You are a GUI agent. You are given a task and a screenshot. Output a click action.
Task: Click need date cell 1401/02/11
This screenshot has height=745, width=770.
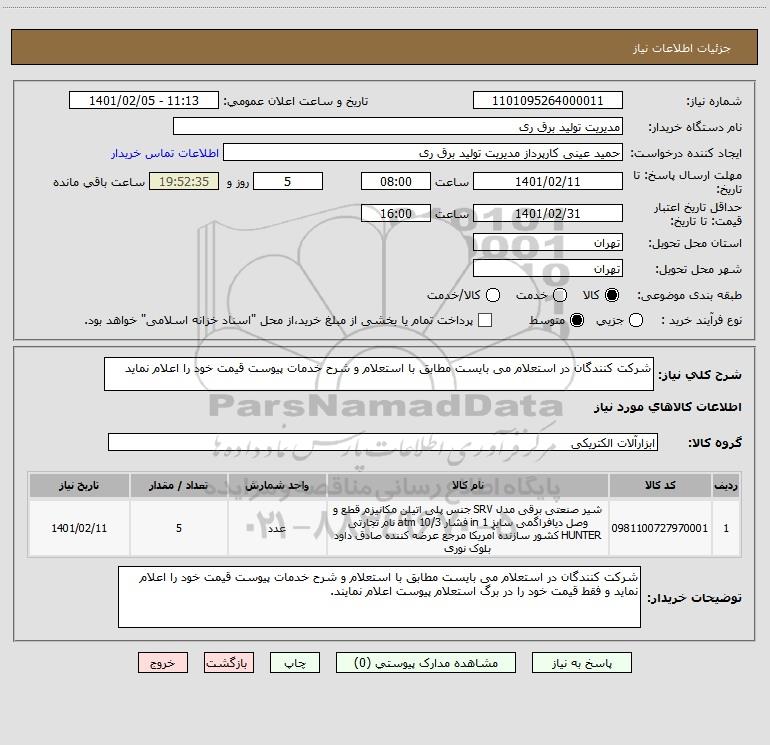click(x=79, y=528)
